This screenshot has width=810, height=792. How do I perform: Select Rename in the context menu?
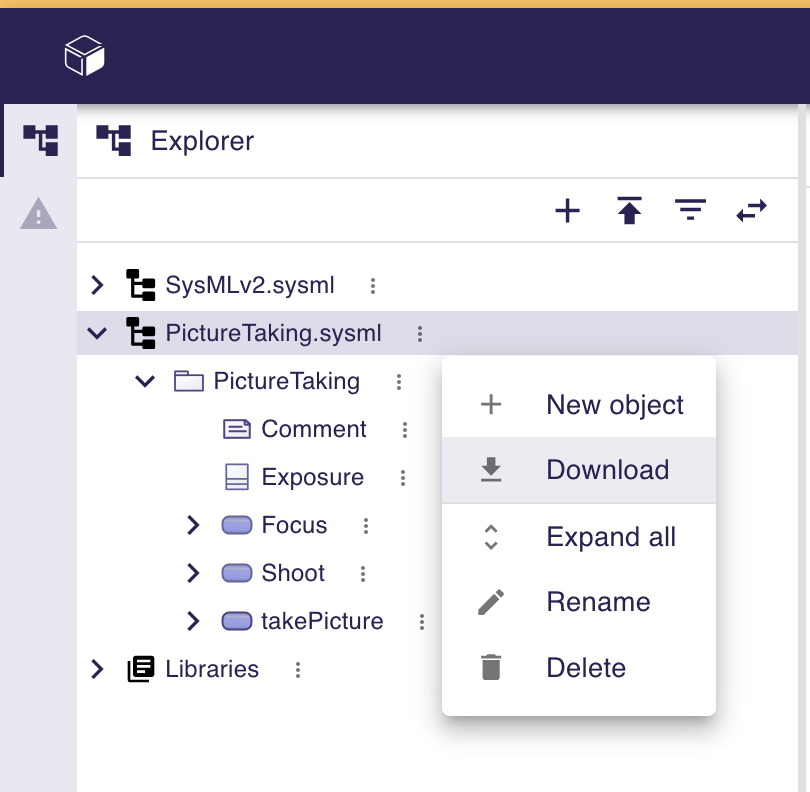598,601
